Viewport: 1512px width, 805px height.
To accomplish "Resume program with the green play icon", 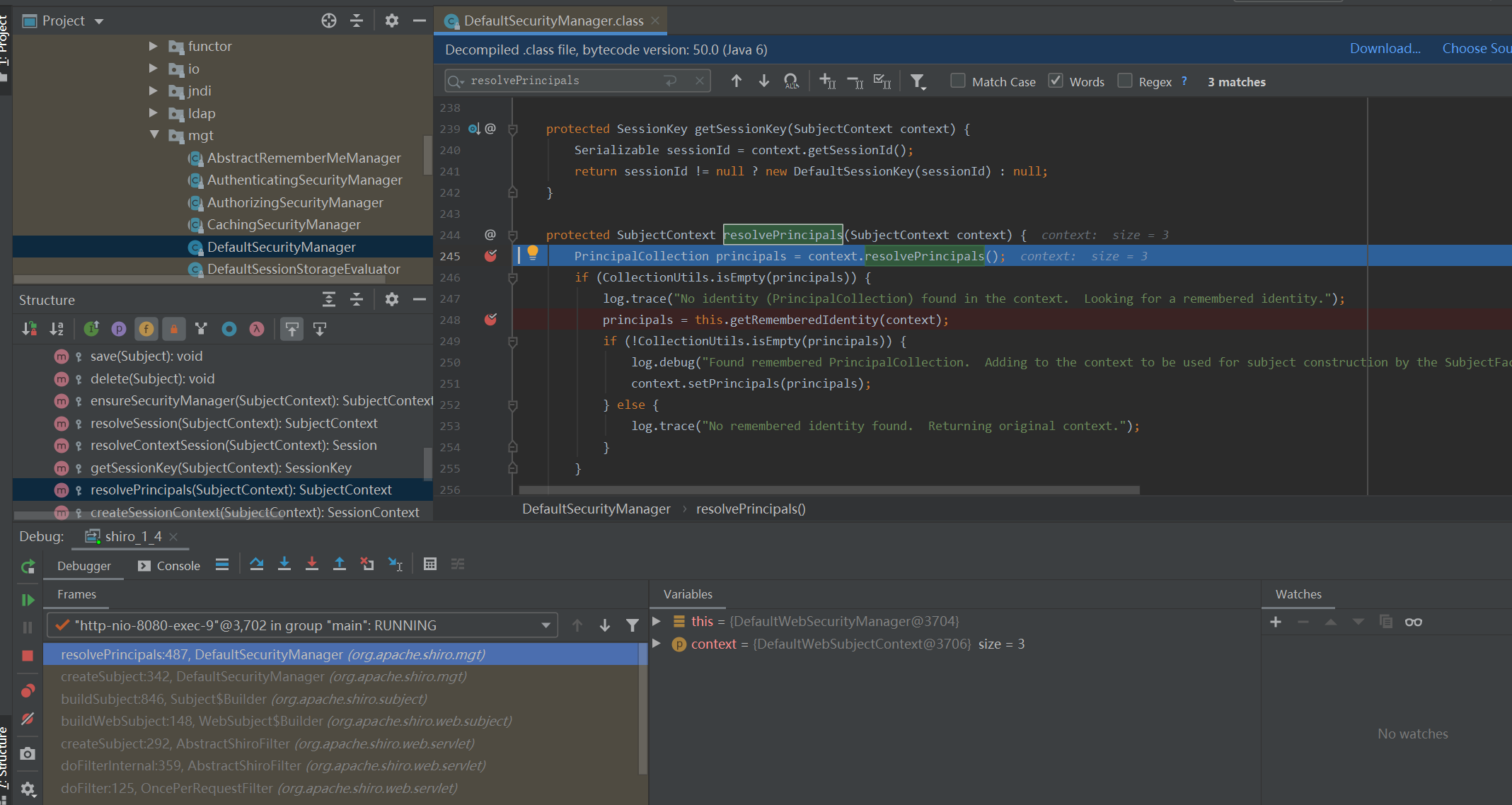I will click(28, 600).
